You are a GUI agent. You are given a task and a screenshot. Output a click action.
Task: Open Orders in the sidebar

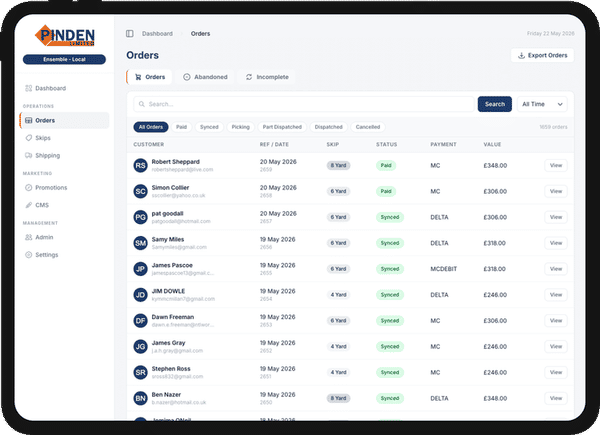(64, 121)
